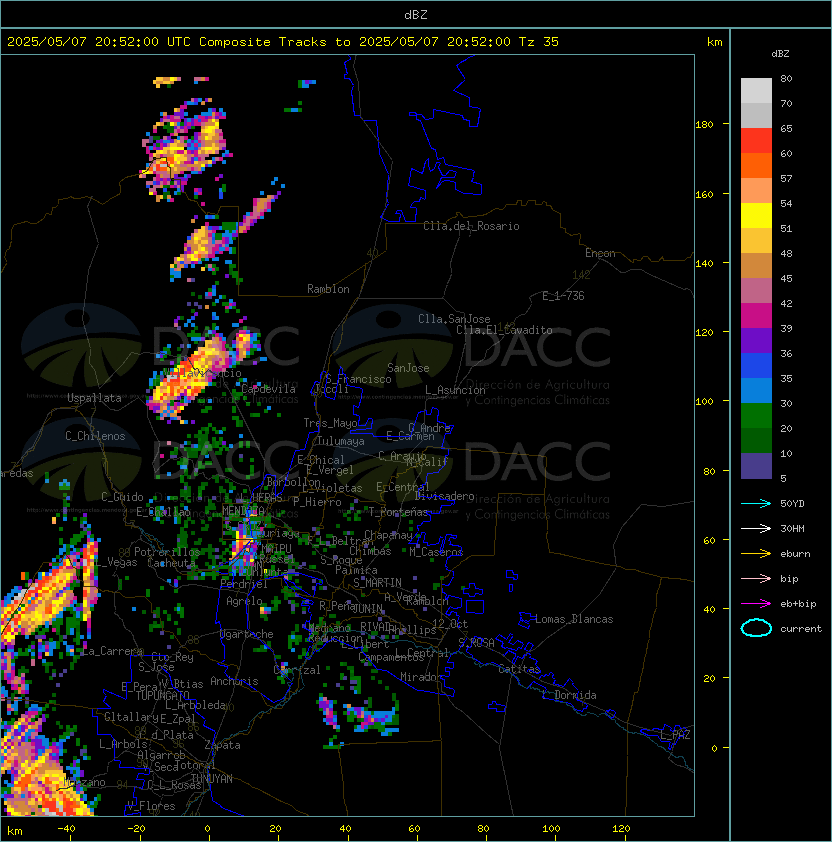832x842 pixels.
Task: Click the cyan 50YD arrow in legend
Action: coord(756,503)
